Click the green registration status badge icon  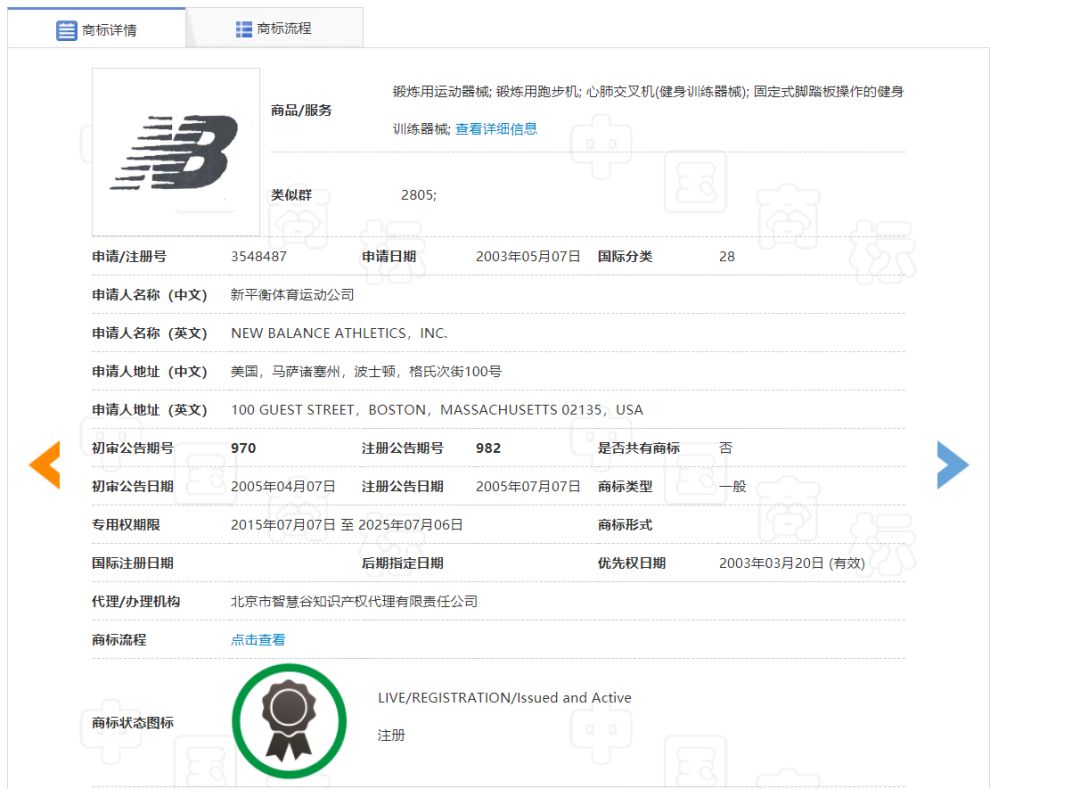click(x=289, y=721)
